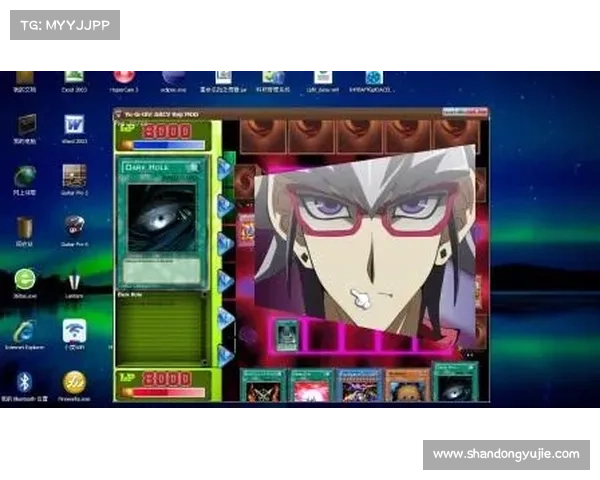Select the pink burst spell card in hand
This screenshot has height=480, width=600.
(x=311, y=385)
